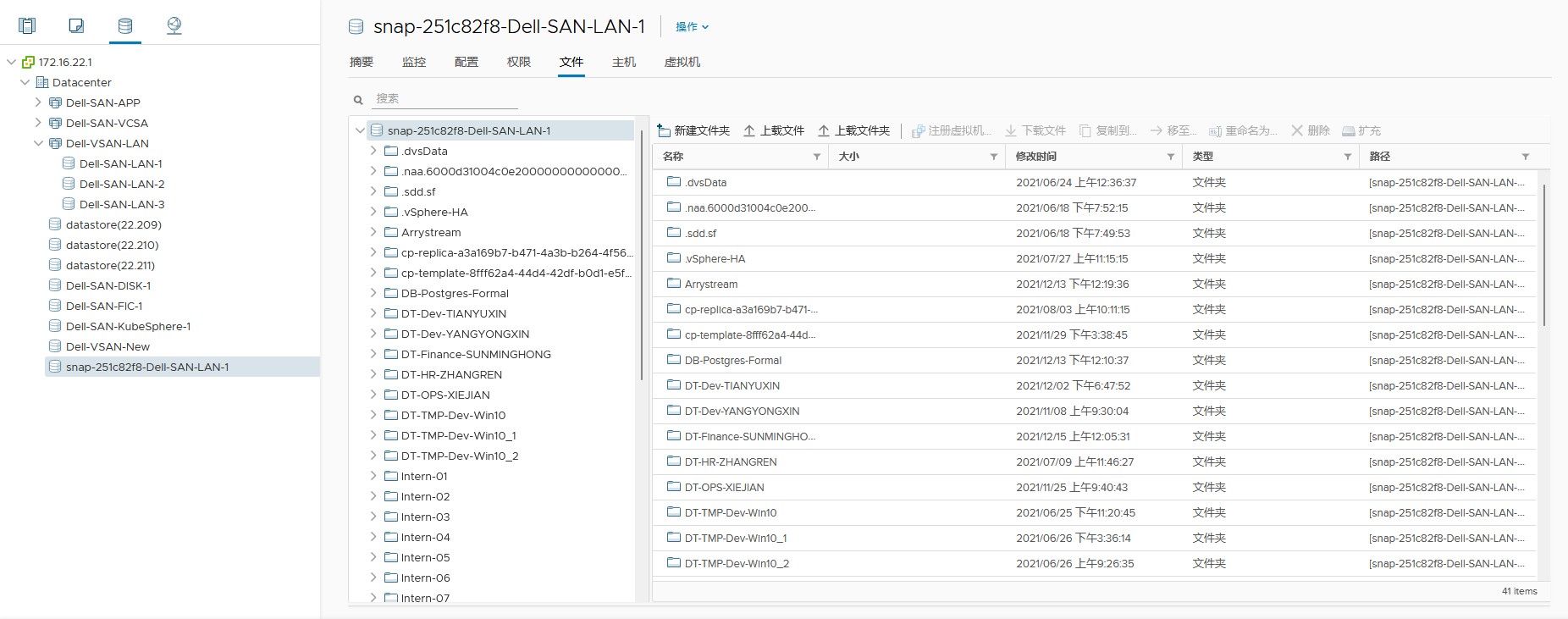Click the Inflate (扩充) toolbar button
The width and height of the screenshot is (1568, 619).
(x=1361, y=130)
